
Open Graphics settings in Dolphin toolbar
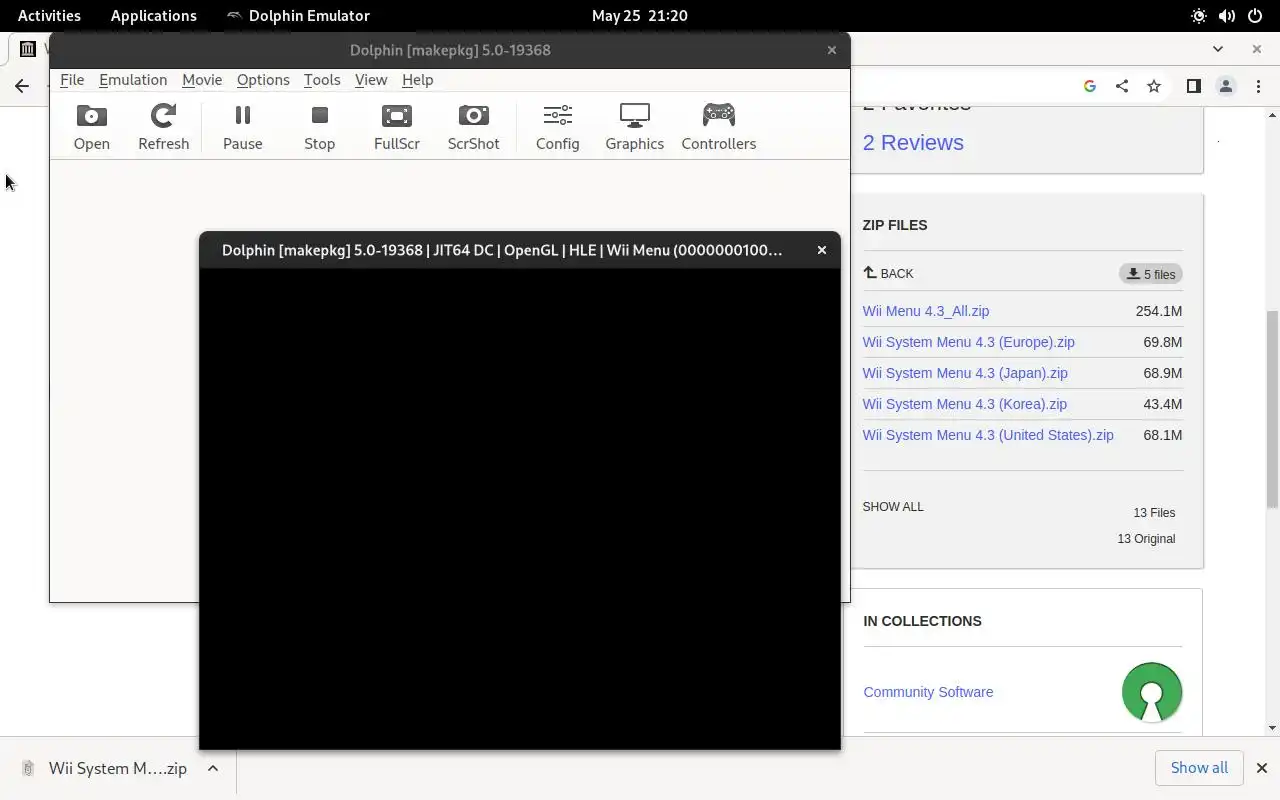[634, 127]
